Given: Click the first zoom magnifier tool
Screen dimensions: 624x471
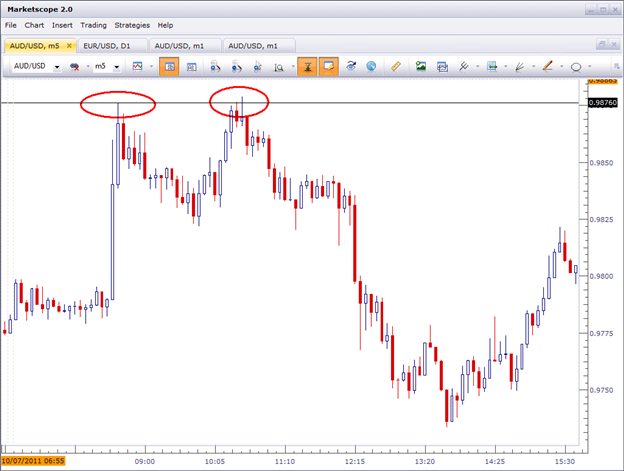Looking at the screenshot, I should coord(215,66).
